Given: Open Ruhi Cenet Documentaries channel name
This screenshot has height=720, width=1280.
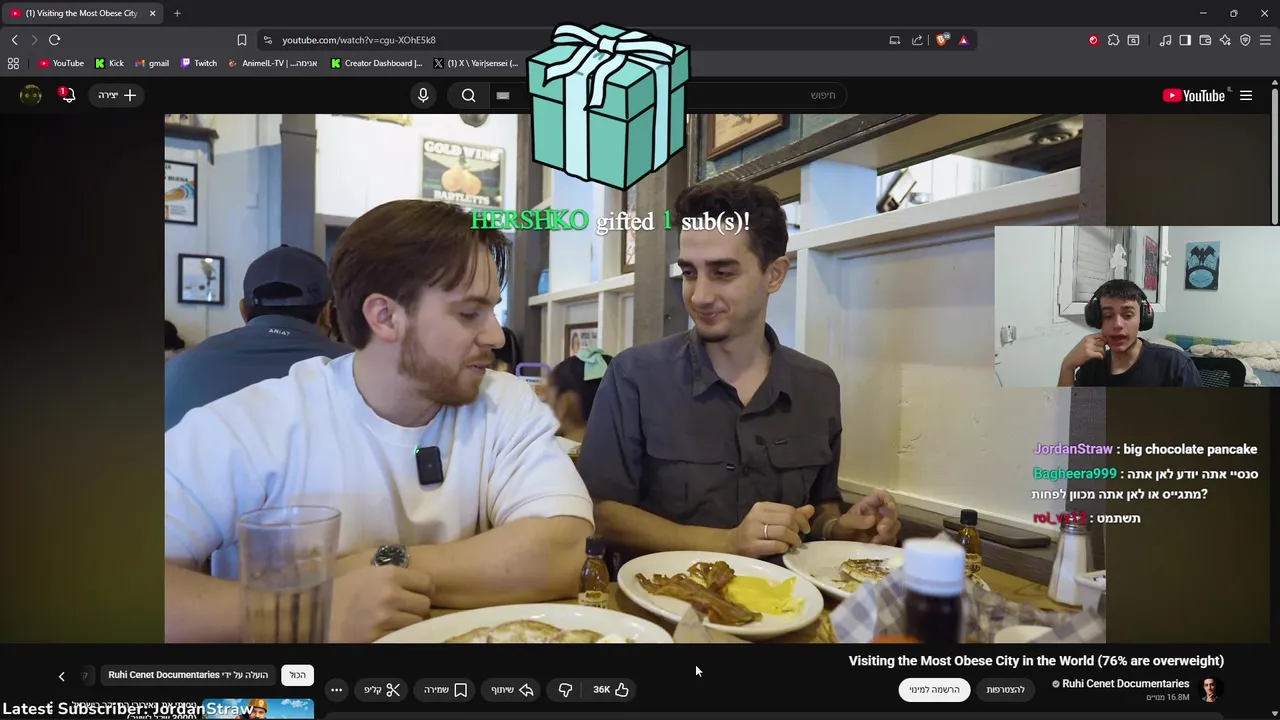Looking at the screenshot, I should point(1125,684).
